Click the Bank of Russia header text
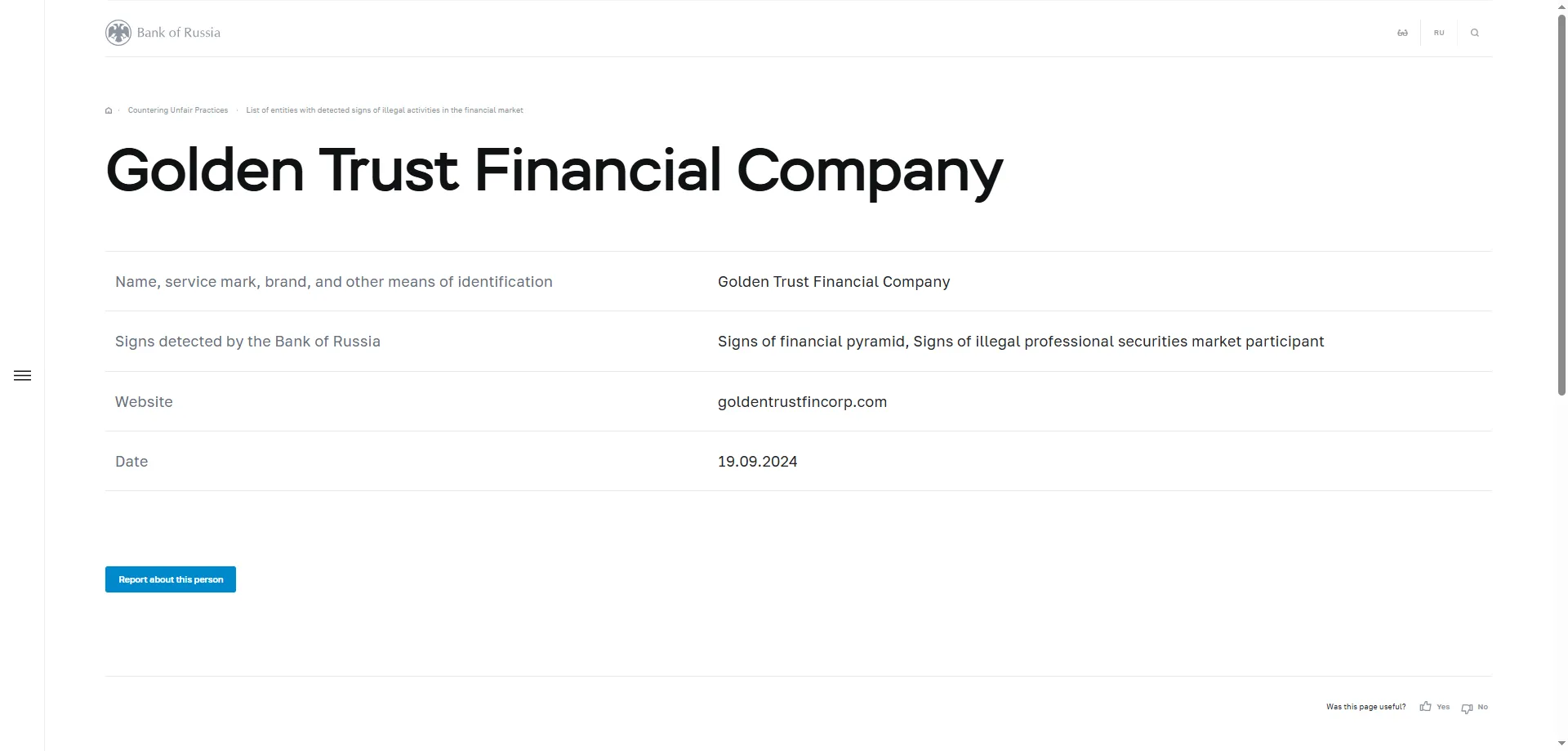The width and height of the screenshot is (1568, 751). [179, 33]
